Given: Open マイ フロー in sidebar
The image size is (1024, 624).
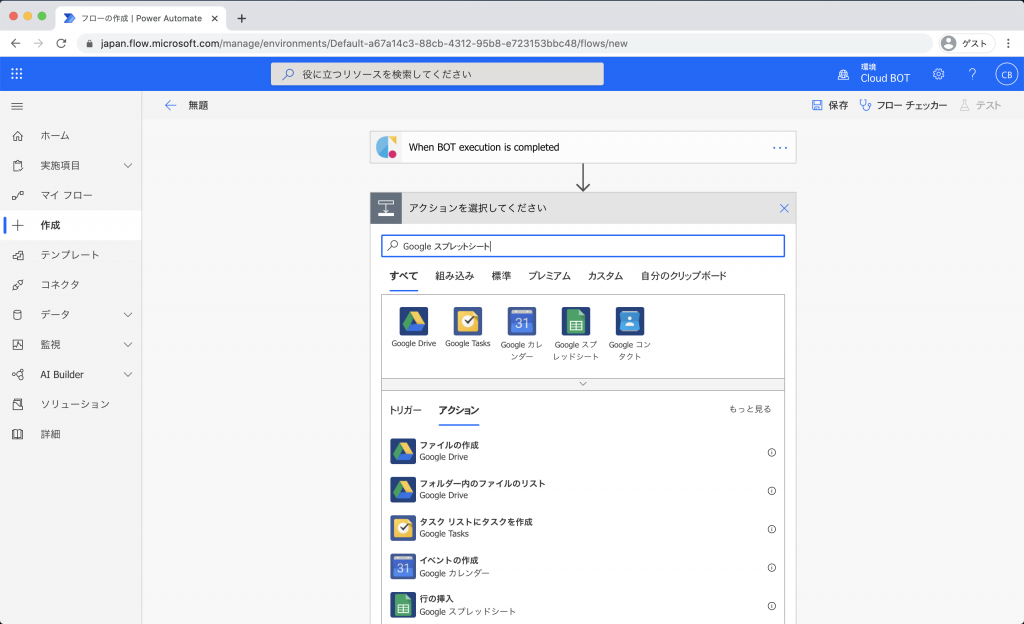Looking at the screenshot, I should [71, 195].
